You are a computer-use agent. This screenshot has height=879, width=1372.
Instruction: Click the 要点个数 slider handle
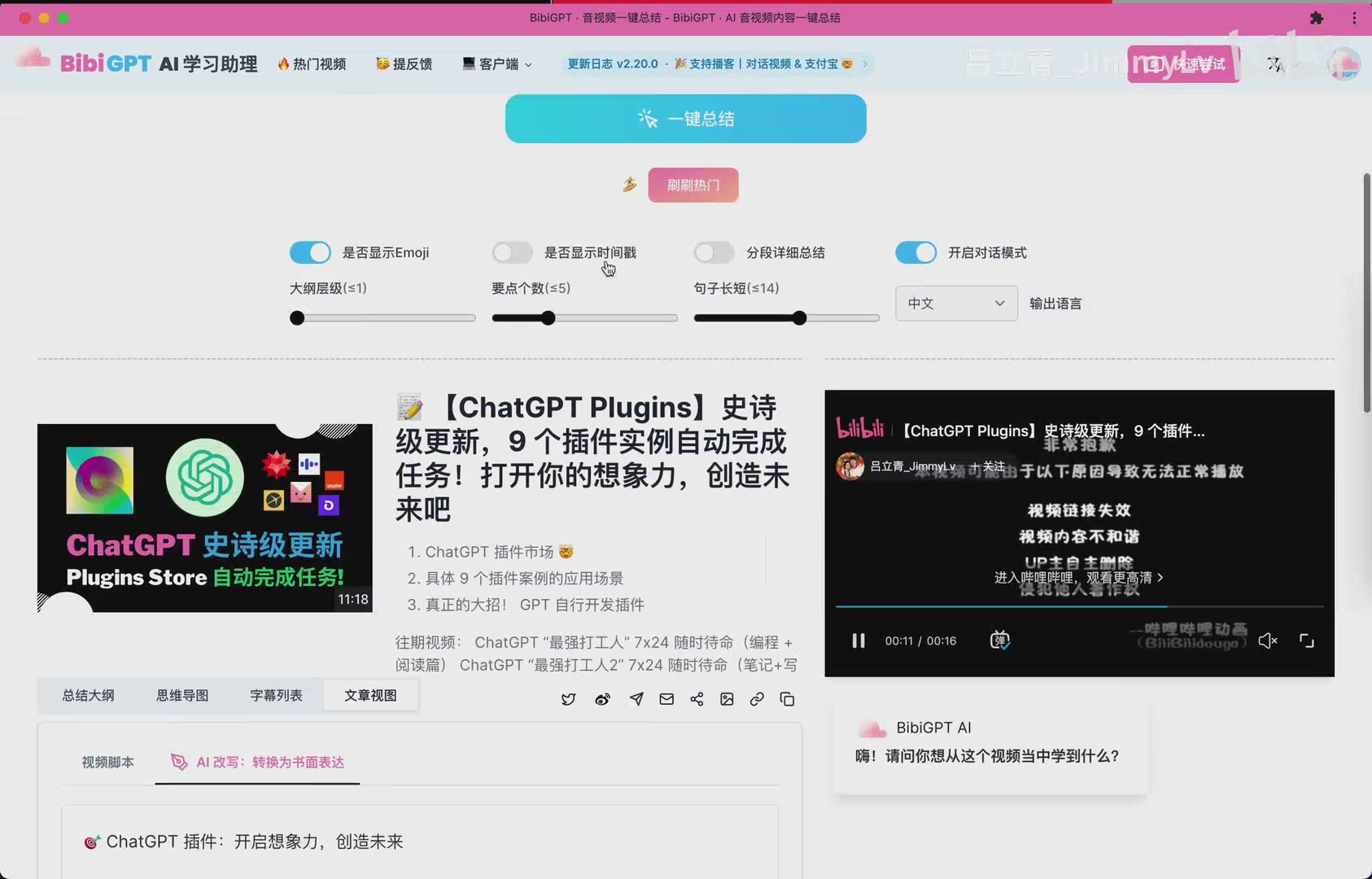click(x=548, y=318)
